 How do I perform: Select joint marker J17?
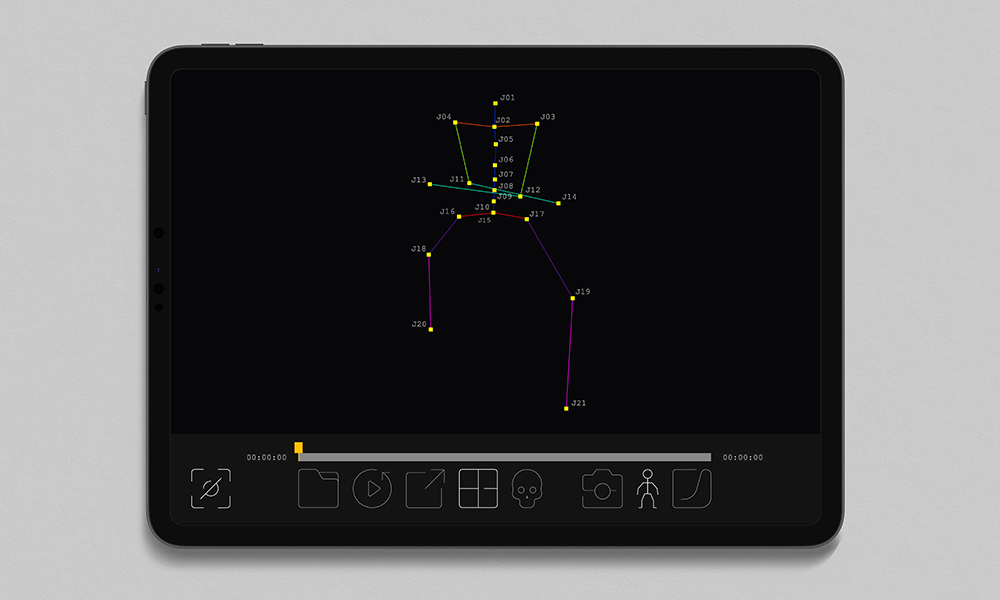[527, 219]
